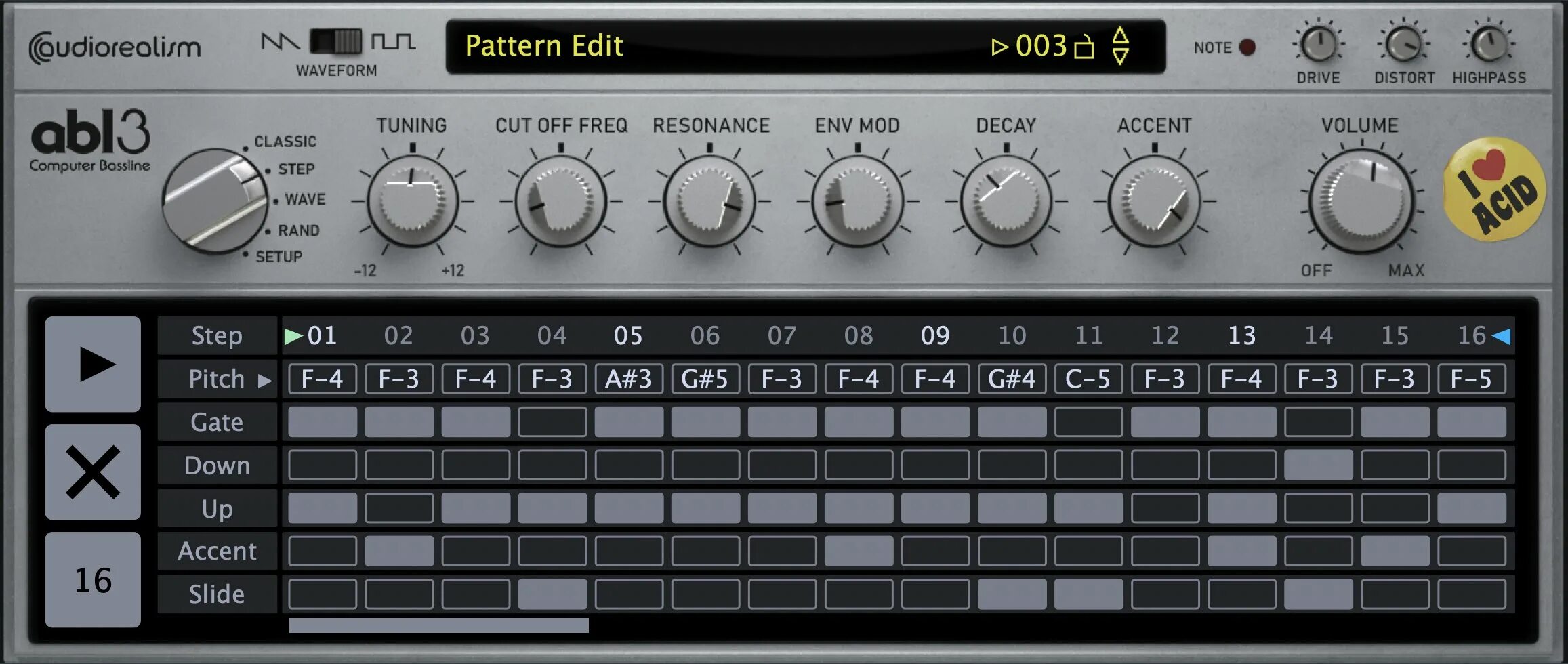Select step 13 in the Step row
This screenshot has height=664, width=1568.
point(1242,336)
